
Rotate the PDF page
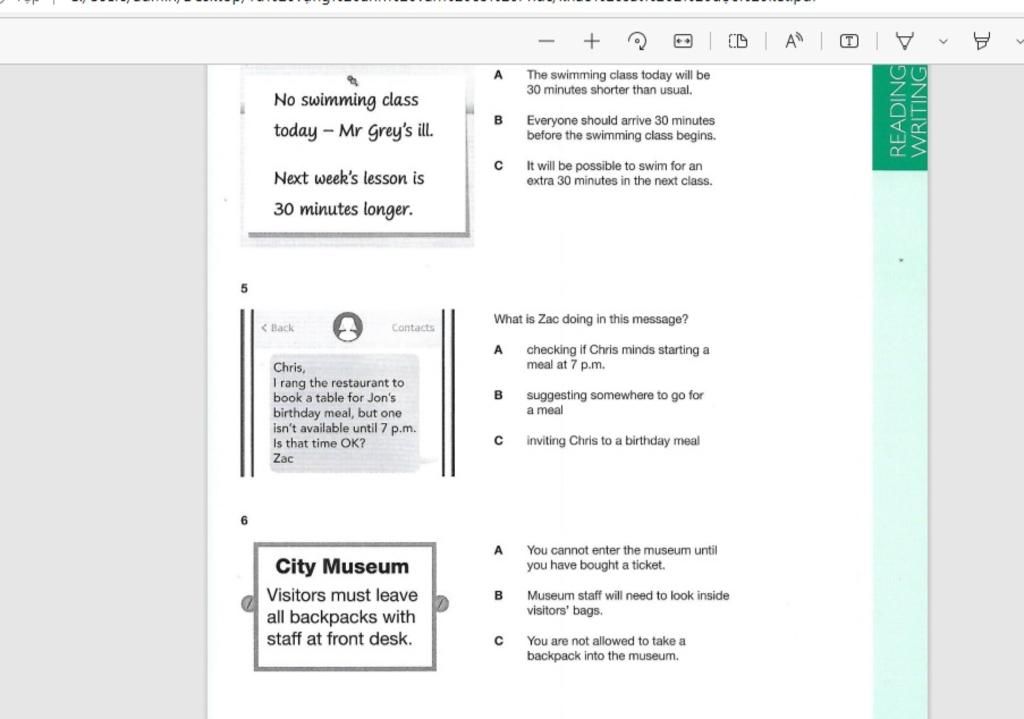point(637,41)
